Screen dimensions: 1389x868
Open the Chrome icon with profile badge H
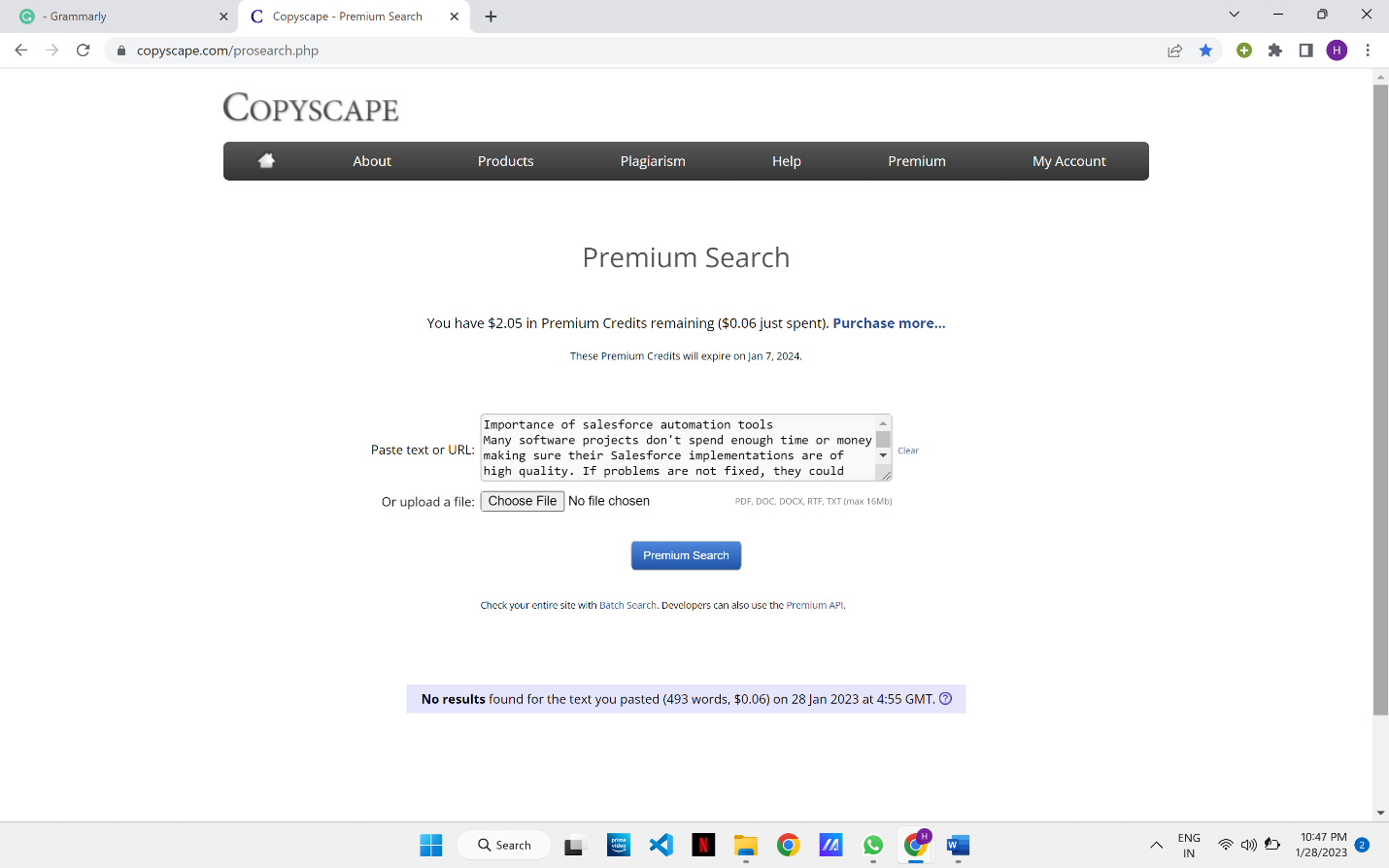(x=916, y=844)
